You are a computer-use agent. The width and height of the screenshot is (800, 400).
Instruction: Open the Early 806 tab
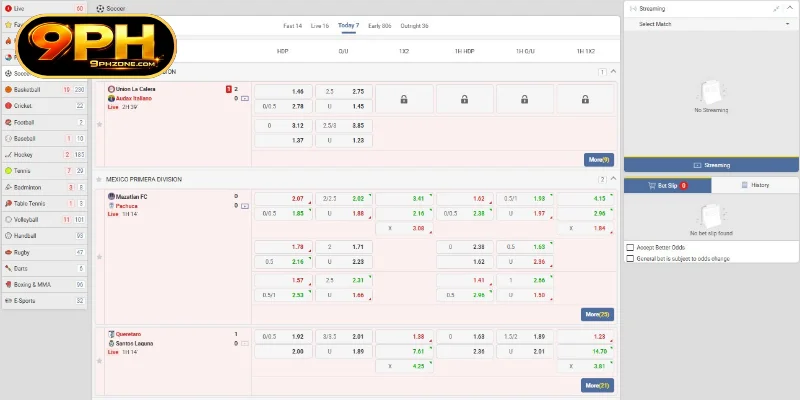click(380, 26)
